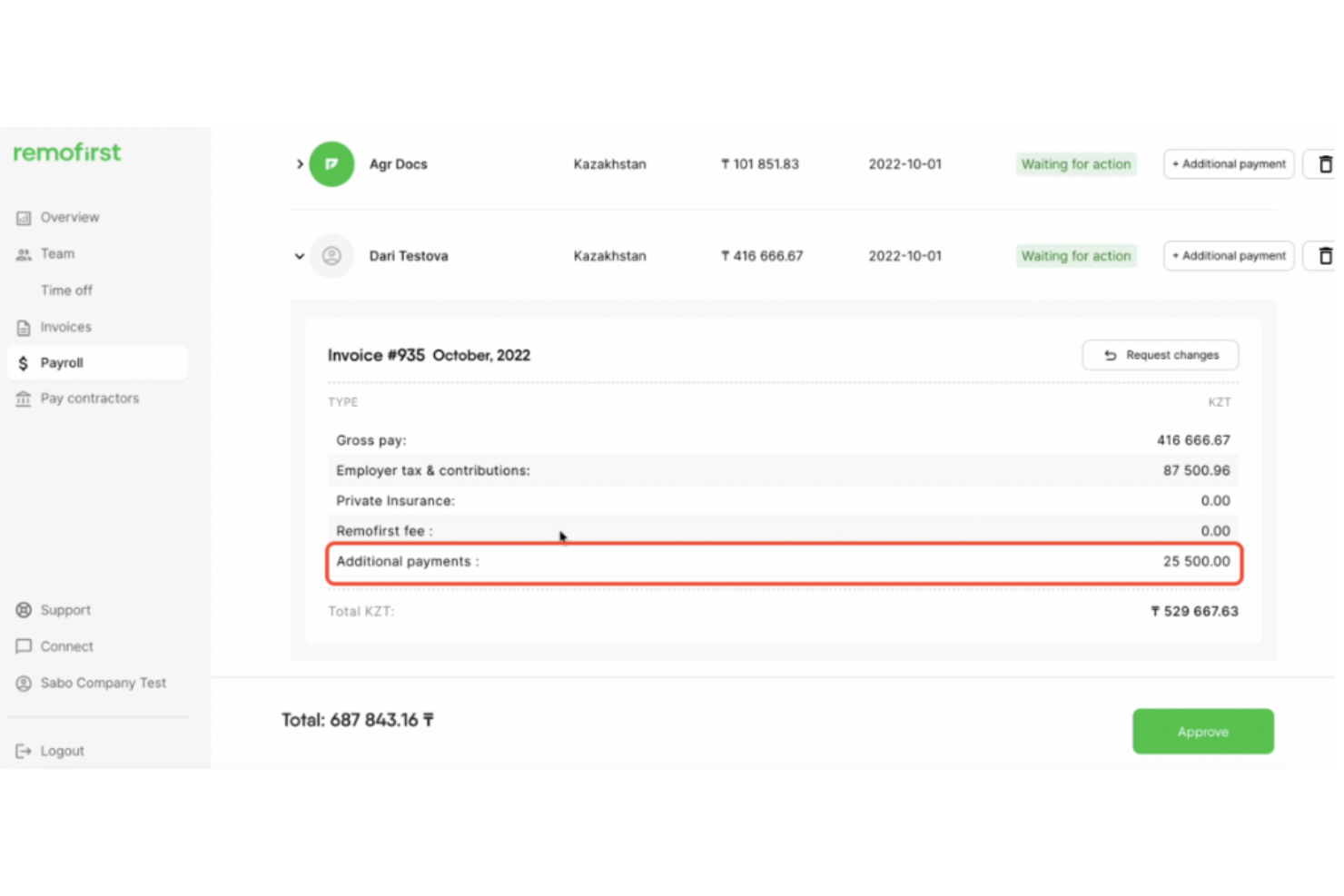Select the Team sidebar item

[57, 253]
